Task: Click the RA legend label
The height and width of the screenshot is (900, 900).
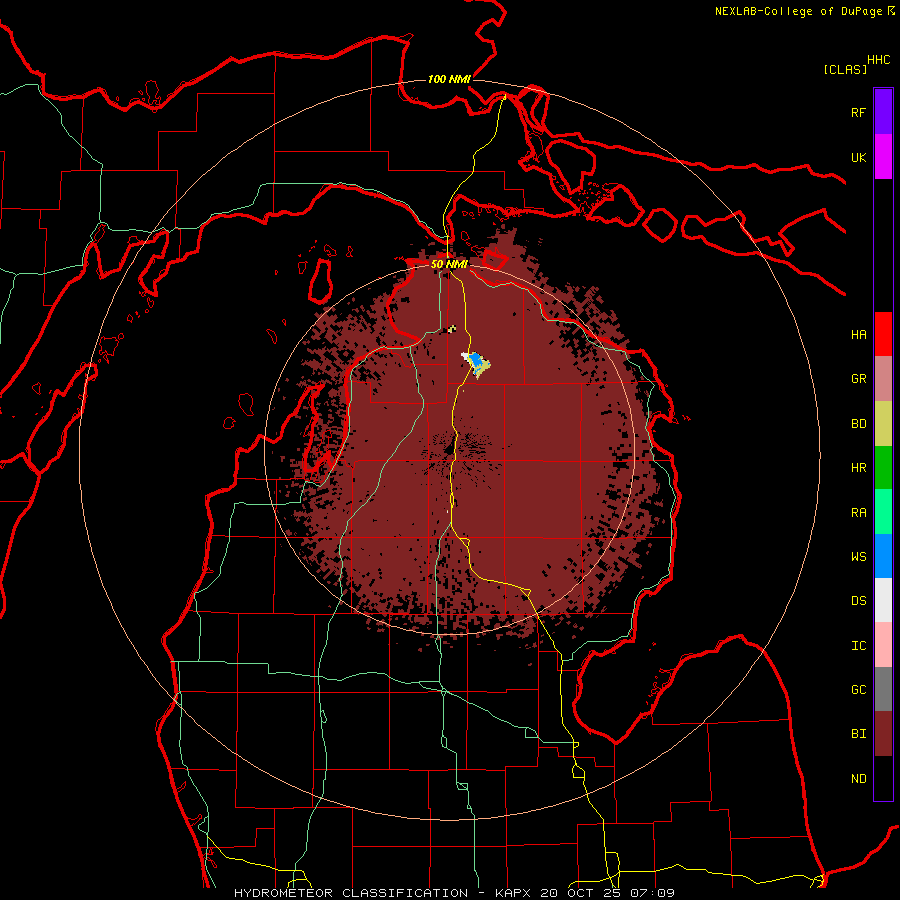Action: click(x=858, y=513)
